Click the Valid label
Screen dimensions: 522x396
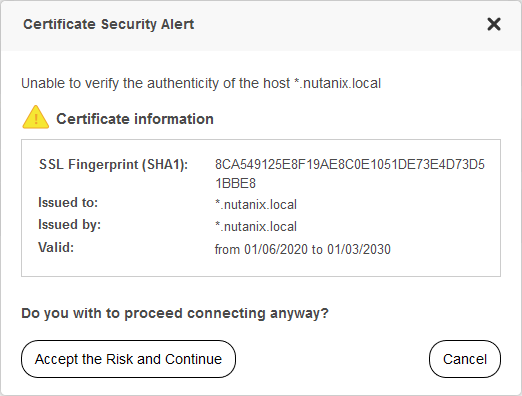56,247
